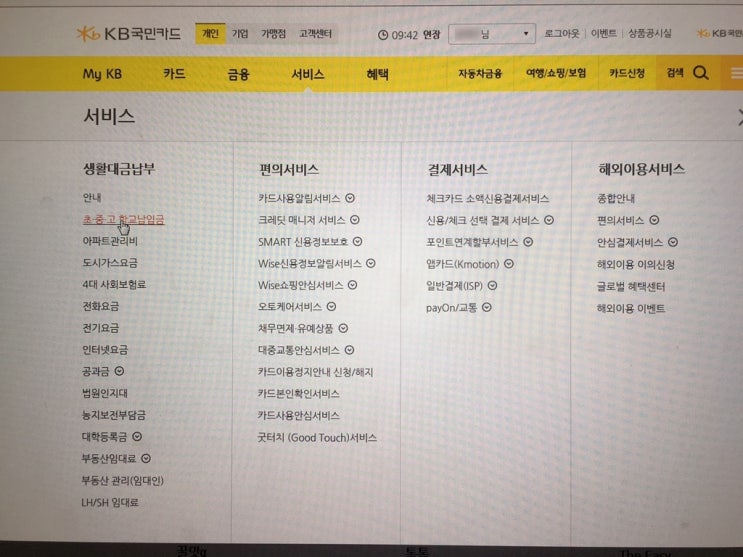This screenshot has height=557, width=743.
Task: Select the 고객센터 tab
Action: [x=316, y=34]
